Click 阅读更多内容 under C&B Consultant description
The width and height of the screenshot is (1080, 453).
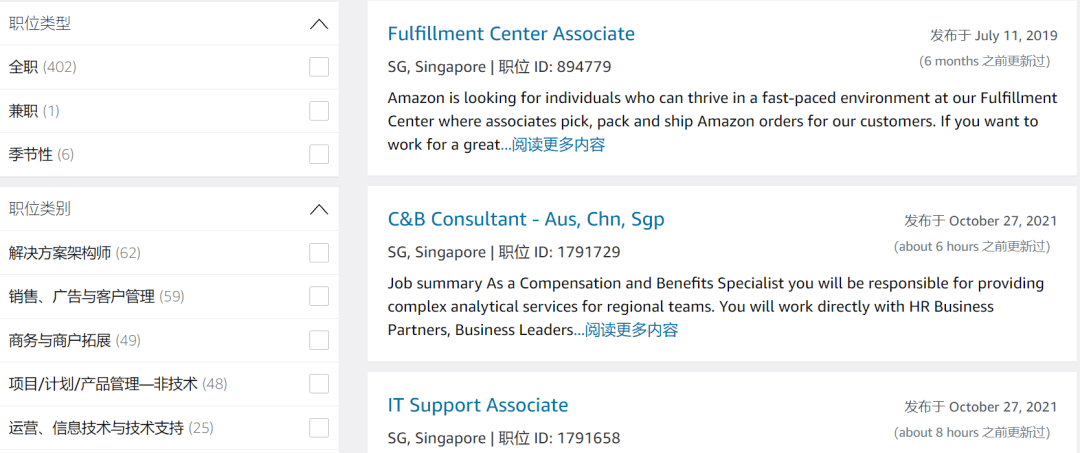click(631, 330)
